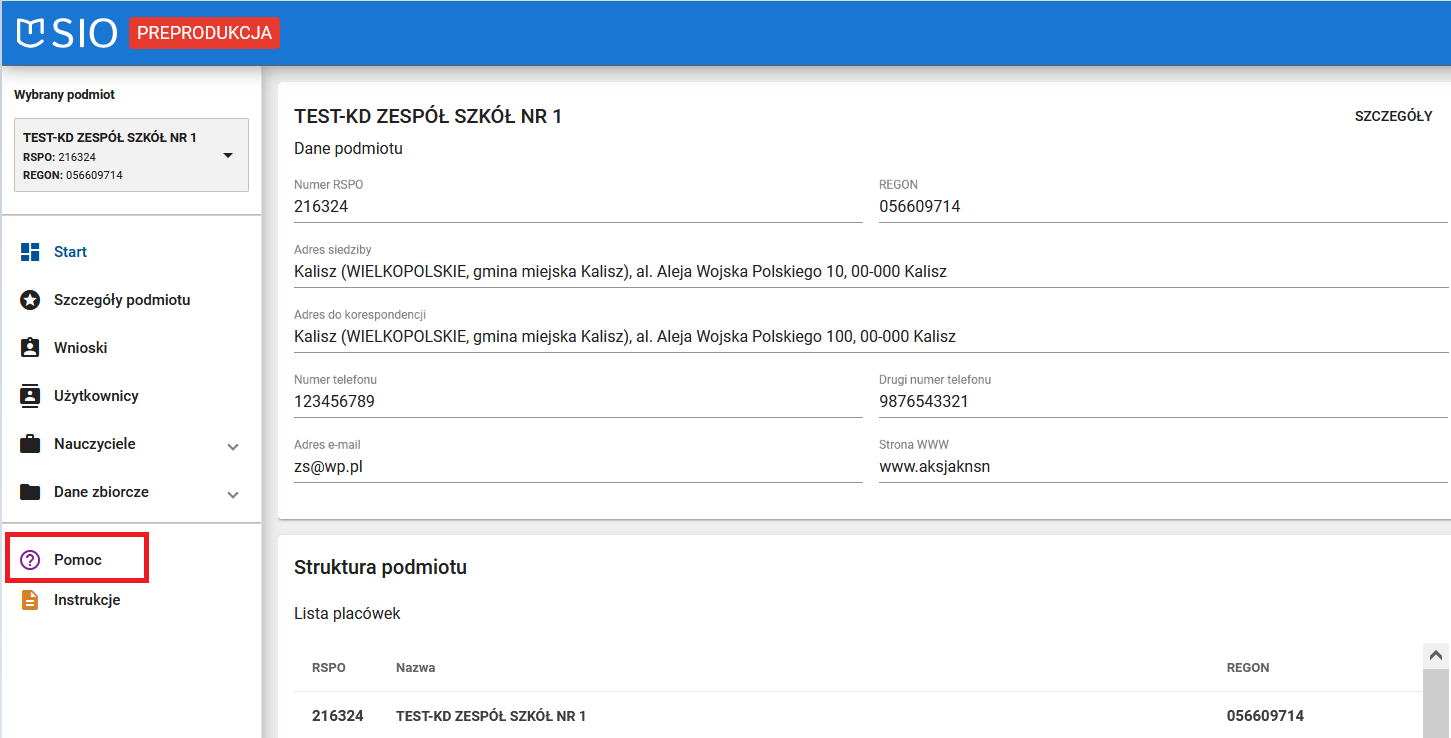1451x738 pixels.
Task: Expand the Dane zbiorcze menu chevron
Action: [x=233, y=494]
